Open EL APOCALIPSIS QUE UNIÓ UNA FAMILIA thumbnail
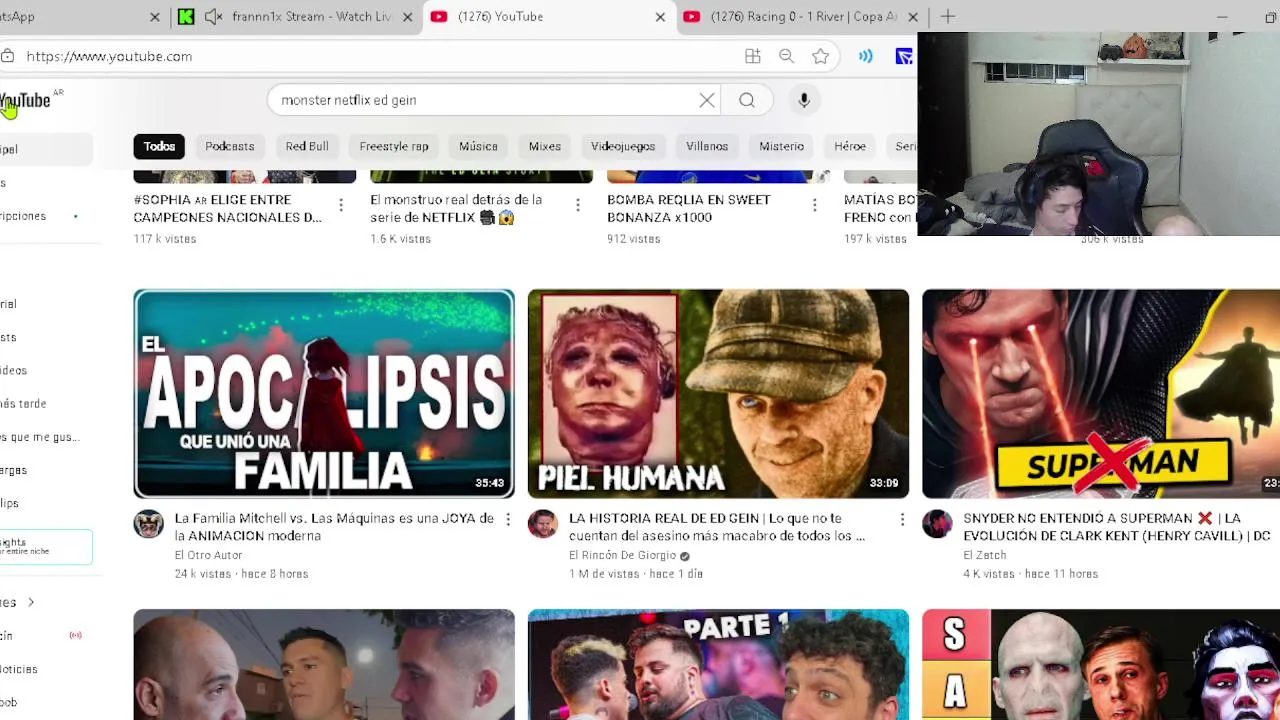This screenshot has width=1280, height=720. [x=324, y=394]
